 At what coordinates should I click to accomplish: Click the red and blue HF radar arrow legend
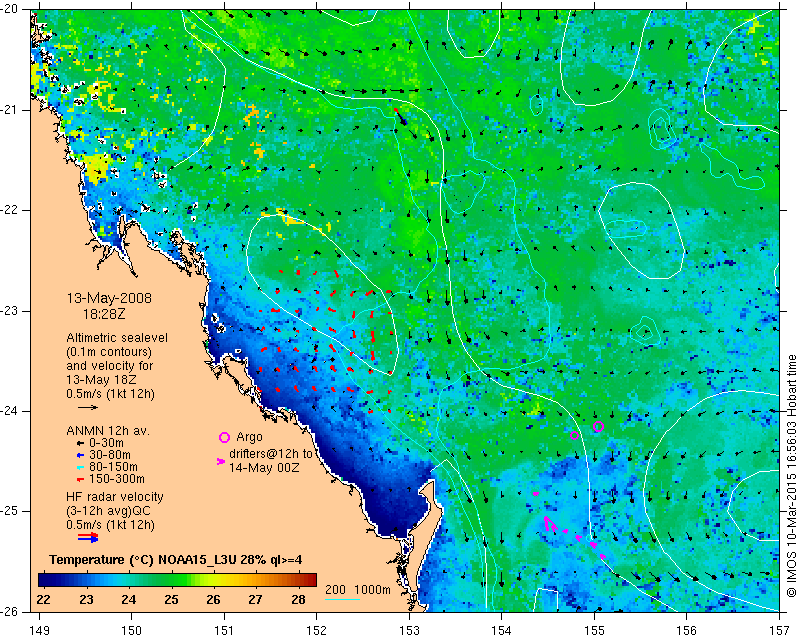pos(88,537)
